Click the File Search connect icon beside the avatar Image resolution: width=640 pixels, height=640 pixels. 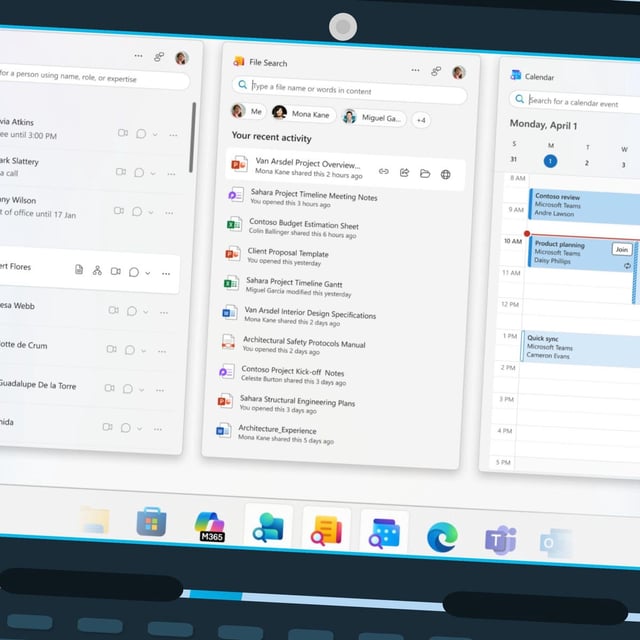436,71
